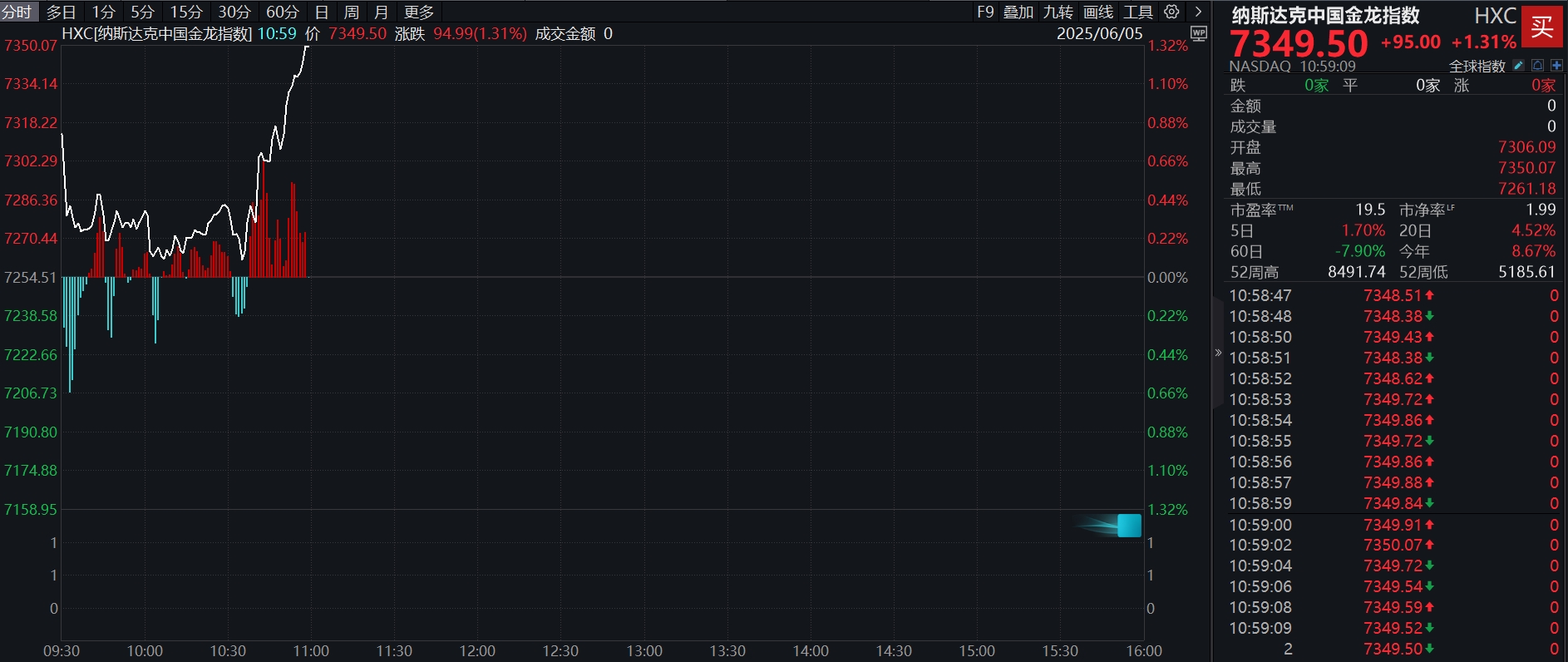Viewport: 1568px width, 662px height.
Task: Click the 九转 indicator button
Action: point(1058,12)
